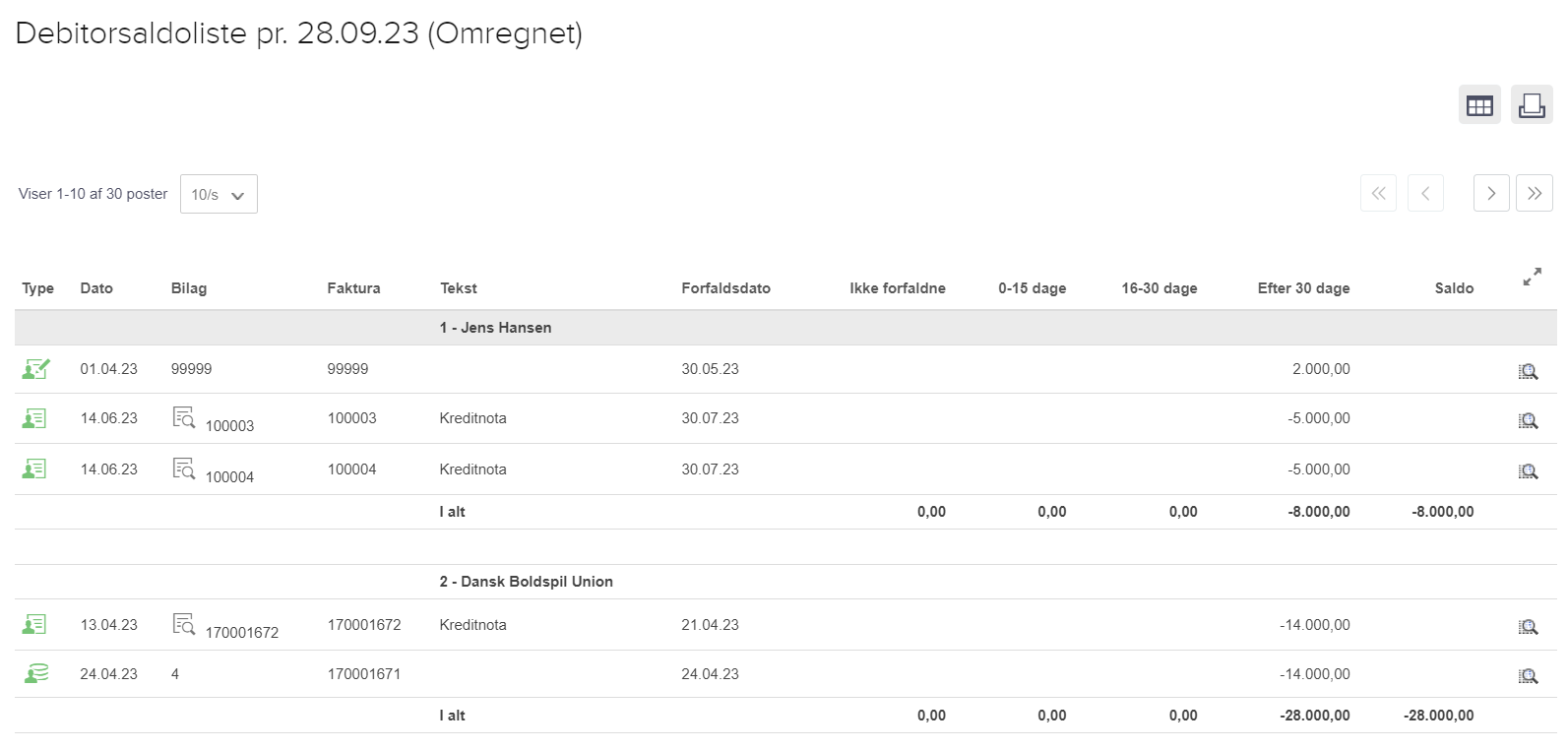Click entry type icon for 01.04.23 row
This screenshot has width=1568, height=750.
coord(35,369)
